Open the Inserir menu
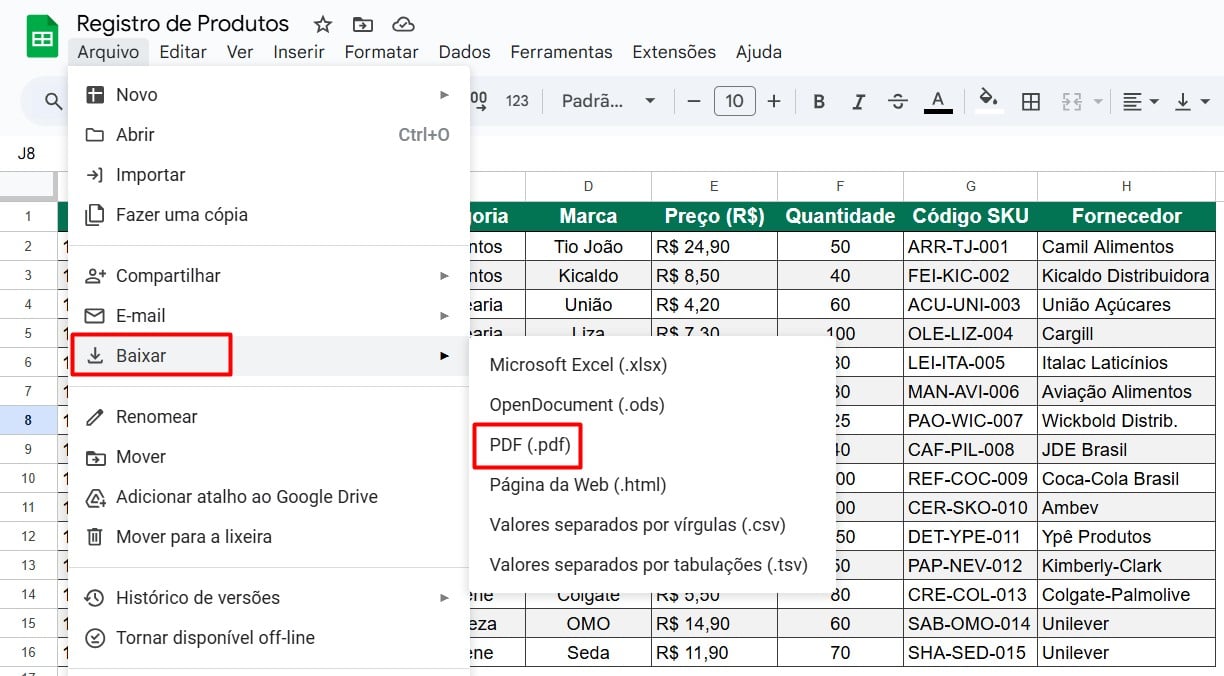This screenshot has width=1224, height=676. click(299, 52)
